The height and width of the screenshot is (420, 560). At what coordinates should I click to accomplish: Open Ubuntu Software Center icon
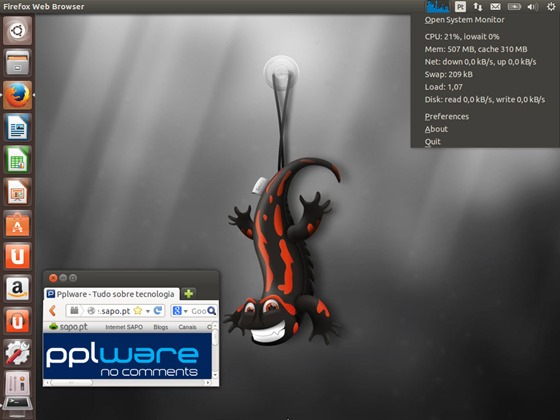pos(17,224)
